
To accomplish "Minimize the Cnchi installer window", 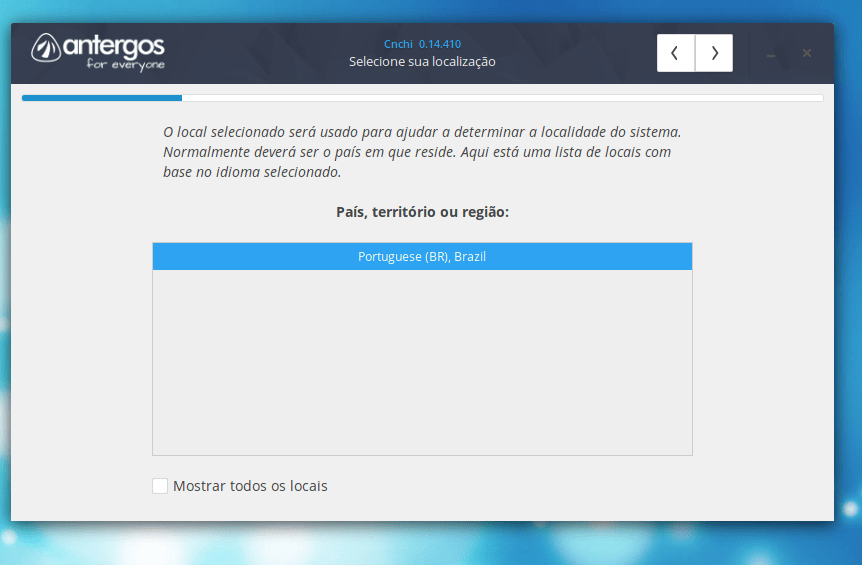I will click(771, 54).
